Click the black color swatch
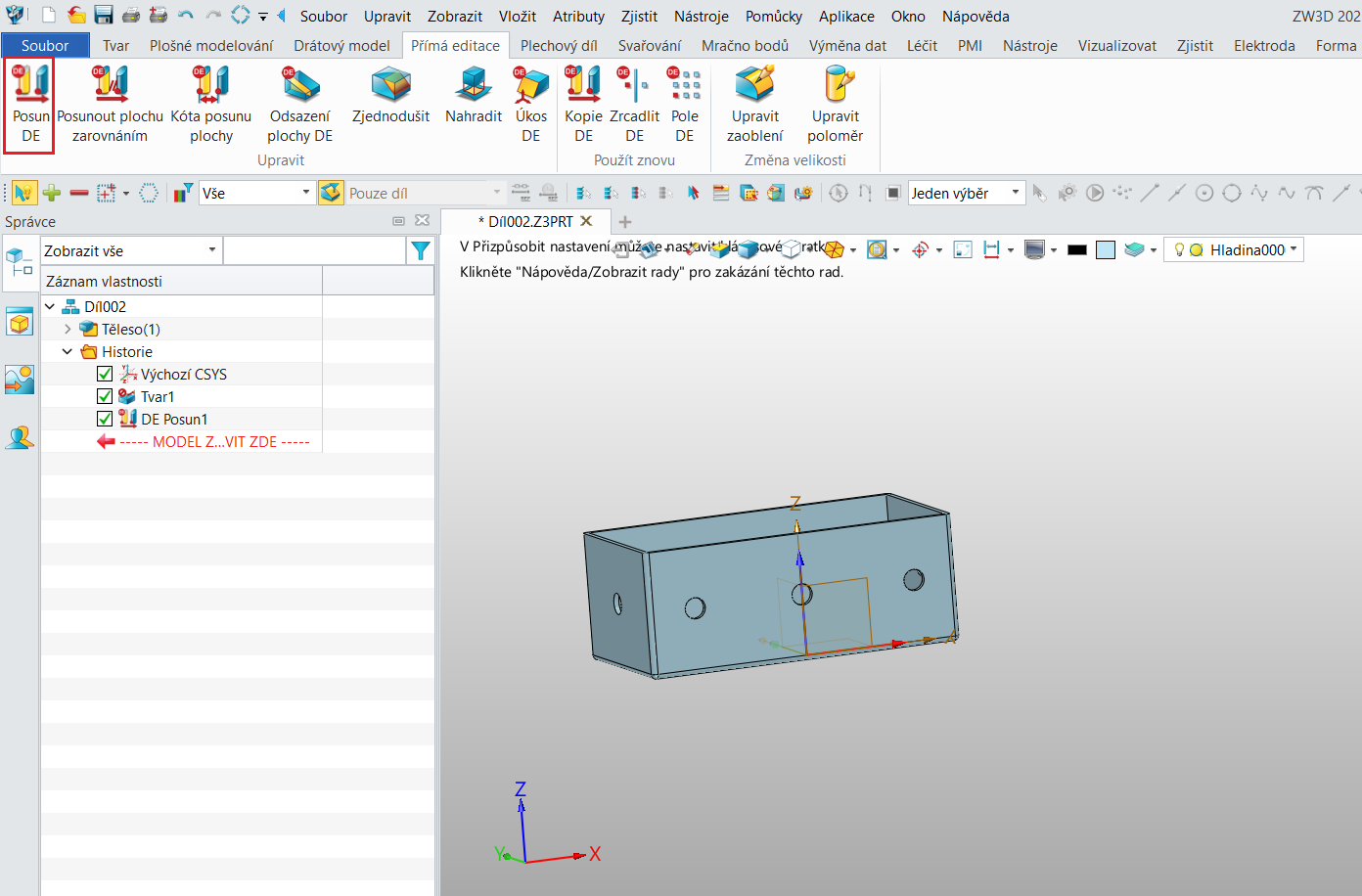 coord(1077,249)
